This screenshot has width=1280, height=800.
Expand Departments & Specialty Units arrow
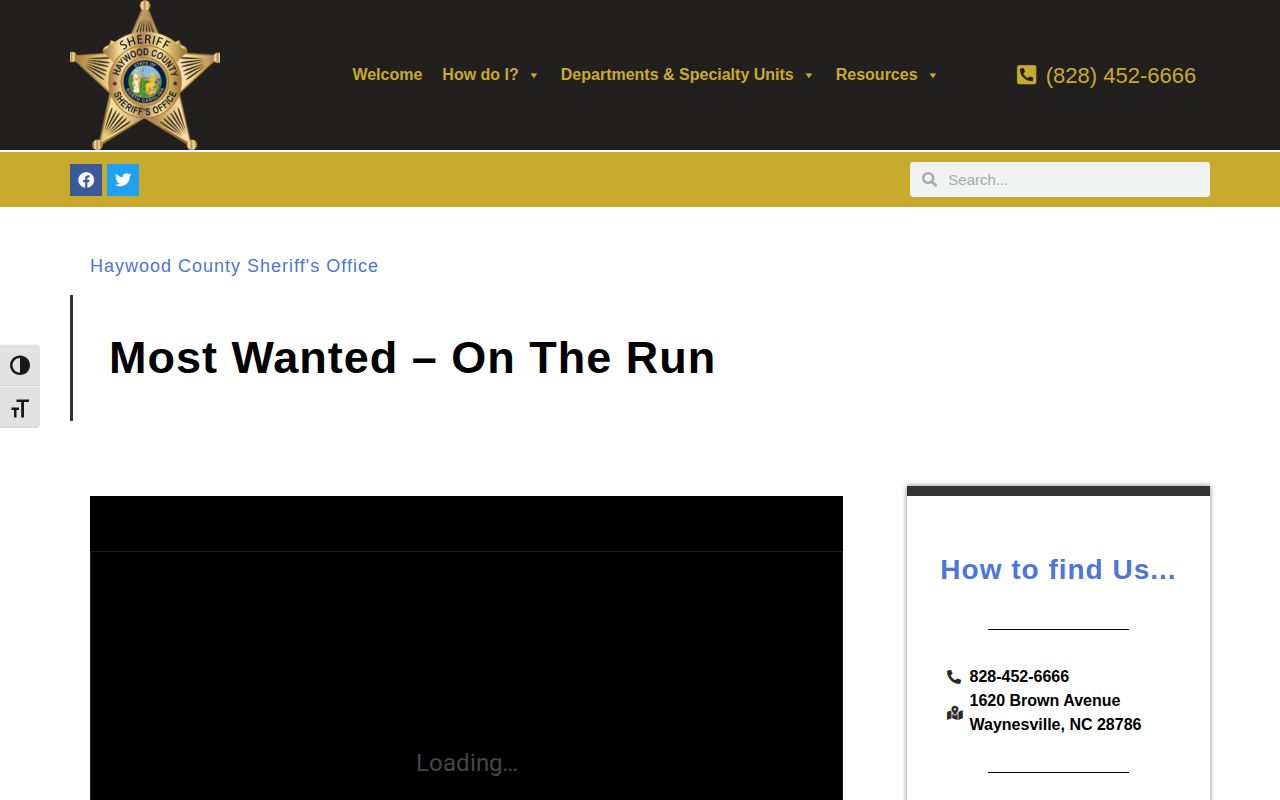[809, 75]
